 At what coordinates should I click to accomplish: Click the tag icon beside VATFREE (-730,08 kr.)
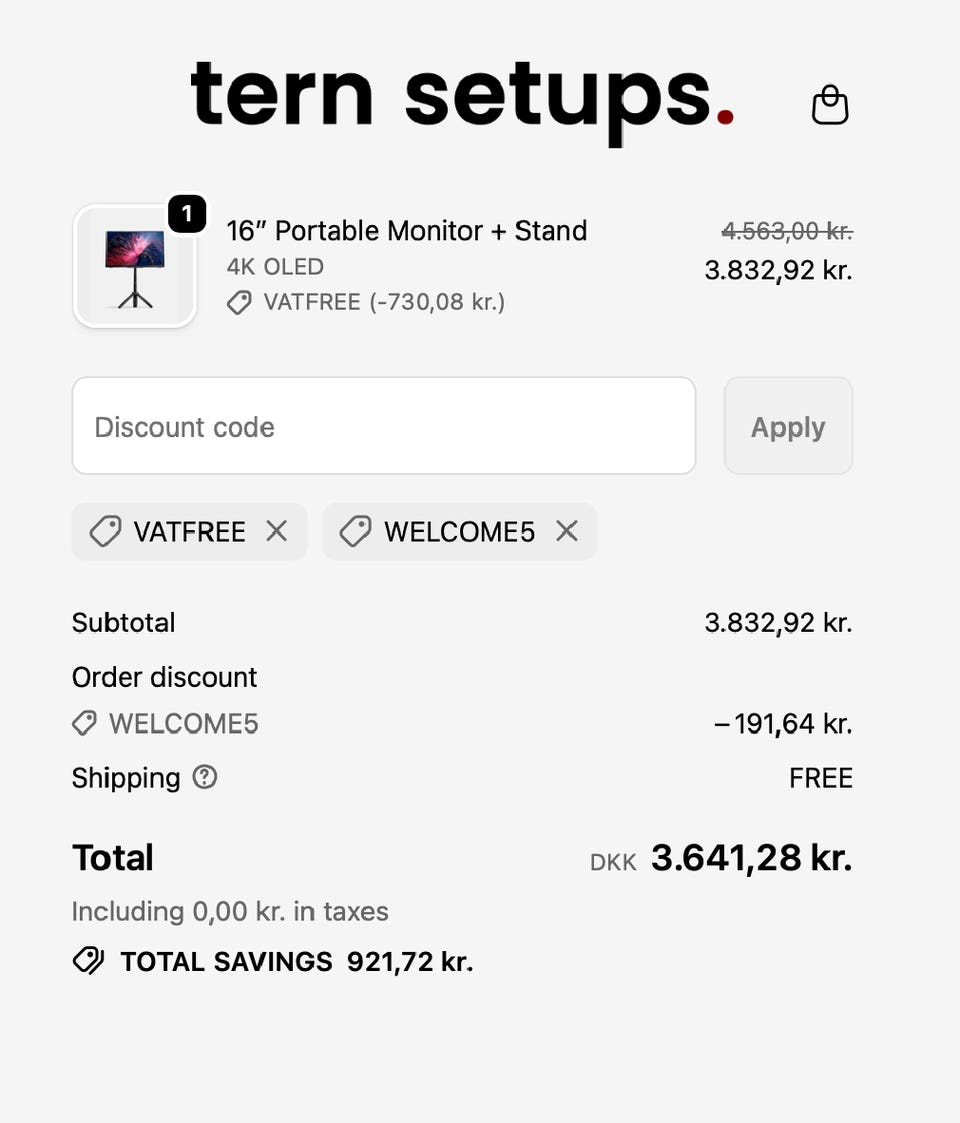(239, 302)
